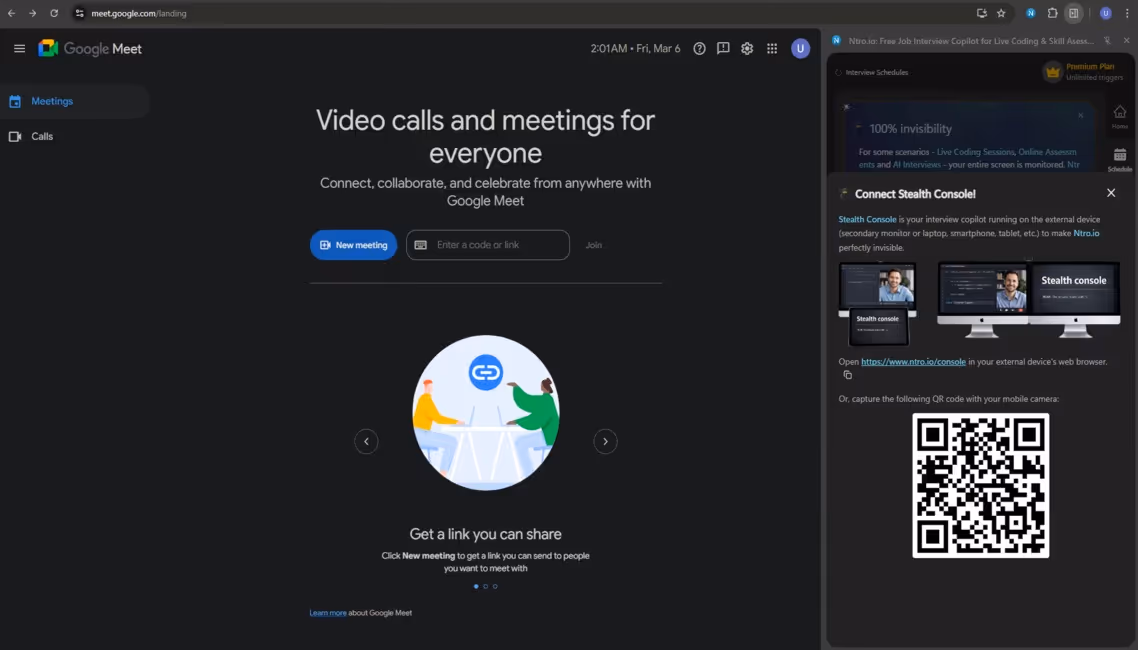Open the Meet help question mark icon

click(x=699, y=49)
